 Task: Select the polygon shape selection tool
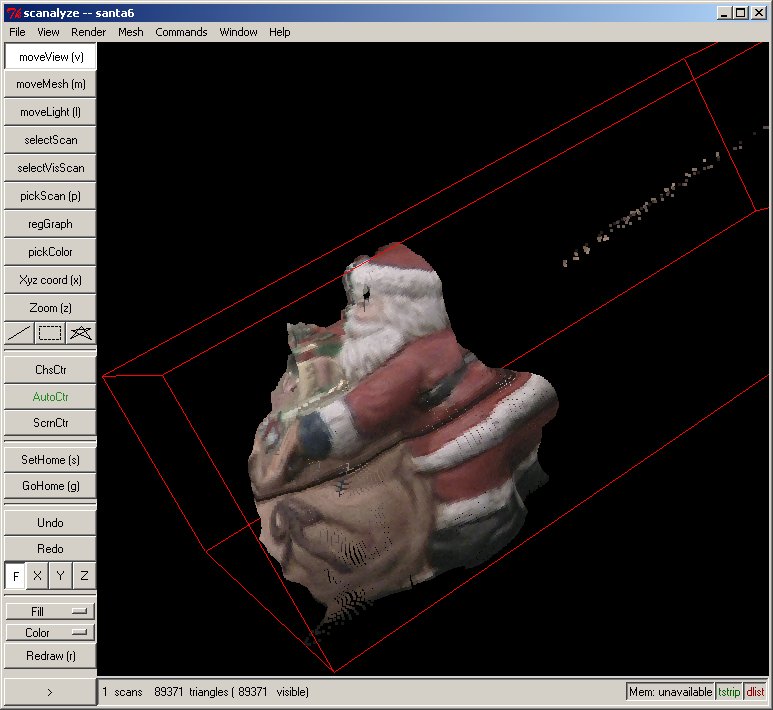tap(81, 333)
